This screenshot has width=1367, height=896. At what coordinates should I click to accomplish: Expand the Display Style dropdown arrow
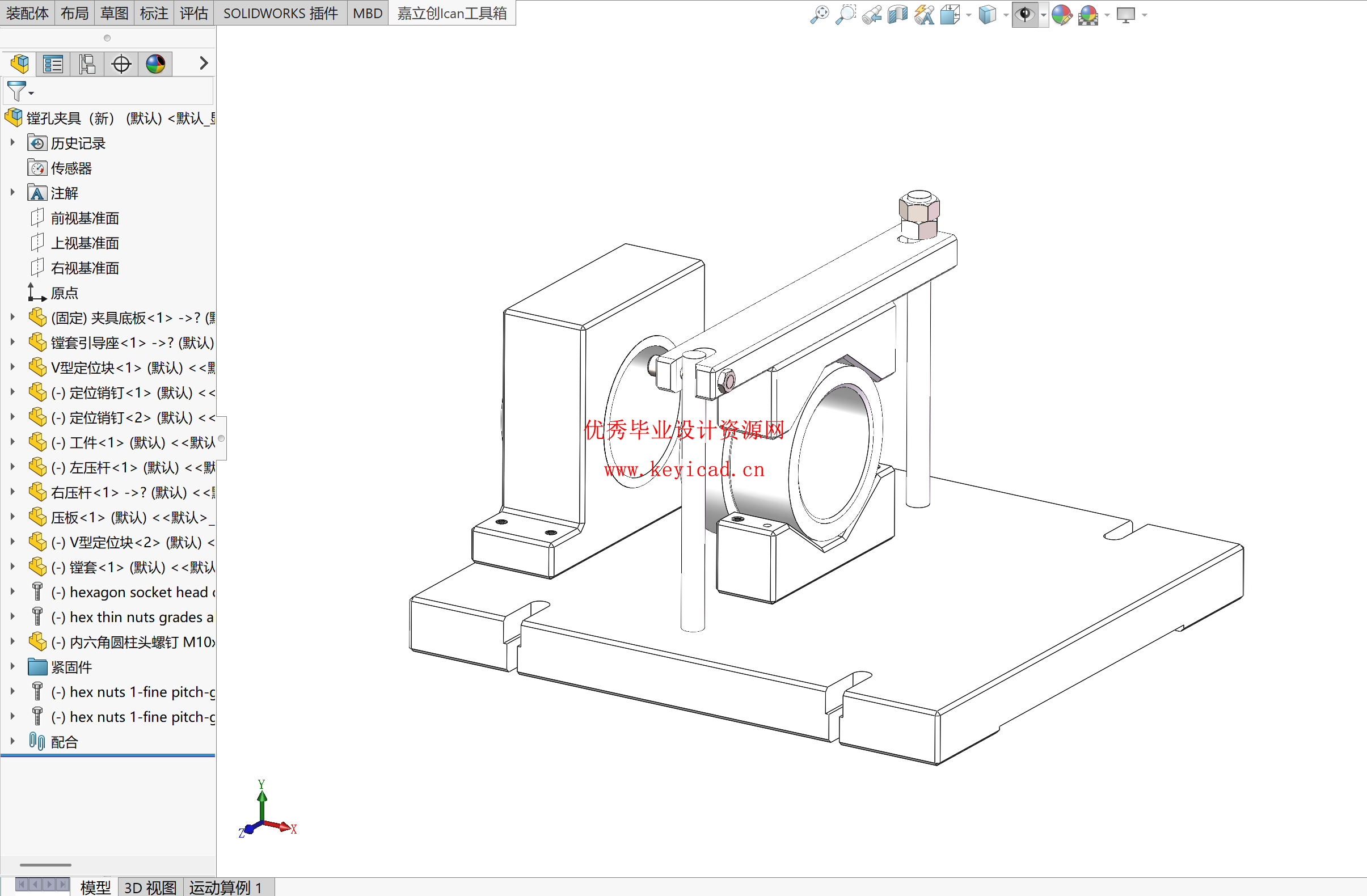click(x=1006, y=15)
